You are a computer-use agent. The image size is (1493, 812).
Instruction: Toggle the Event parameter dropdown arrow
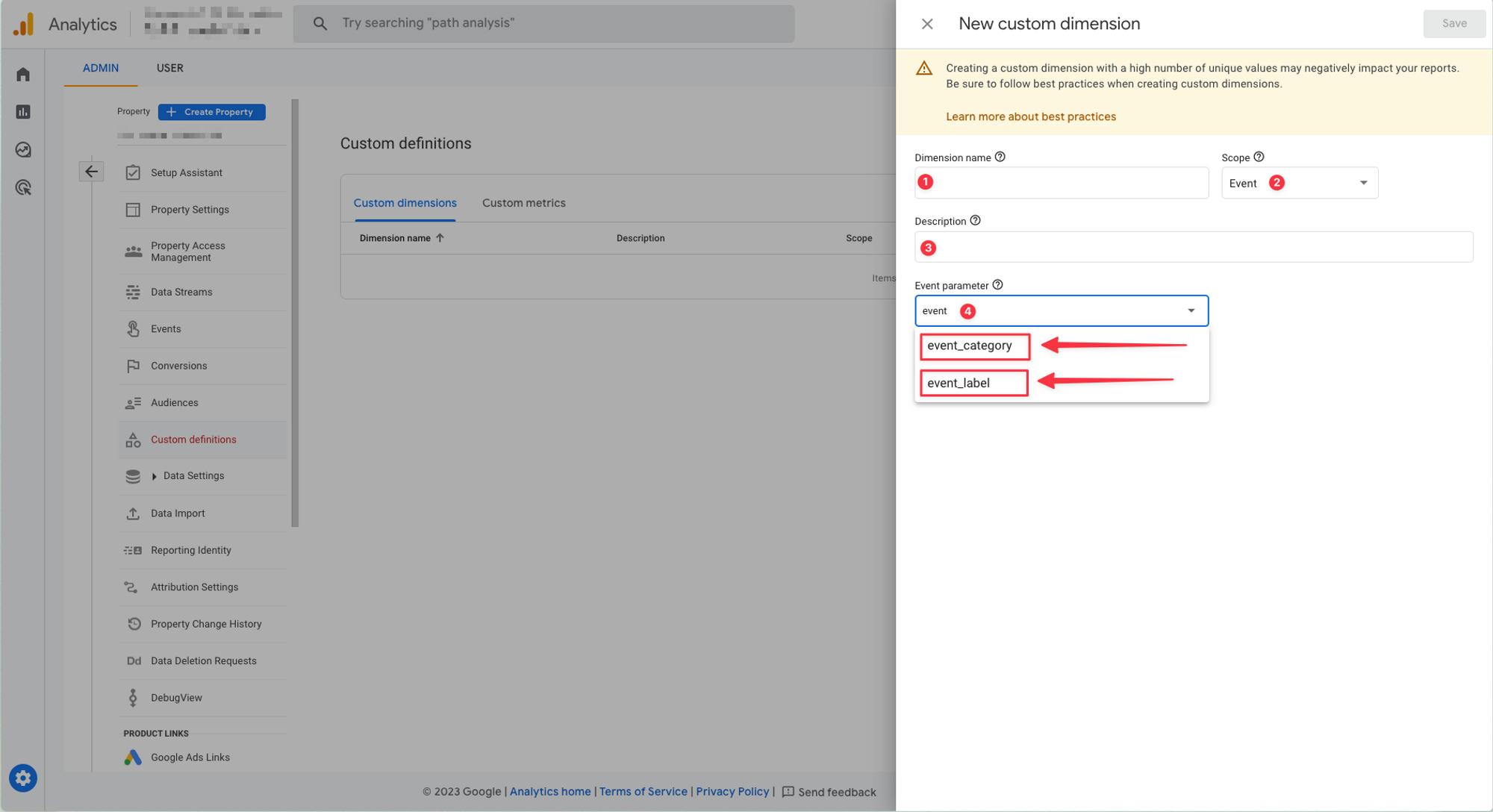(x=1191, y=310)
